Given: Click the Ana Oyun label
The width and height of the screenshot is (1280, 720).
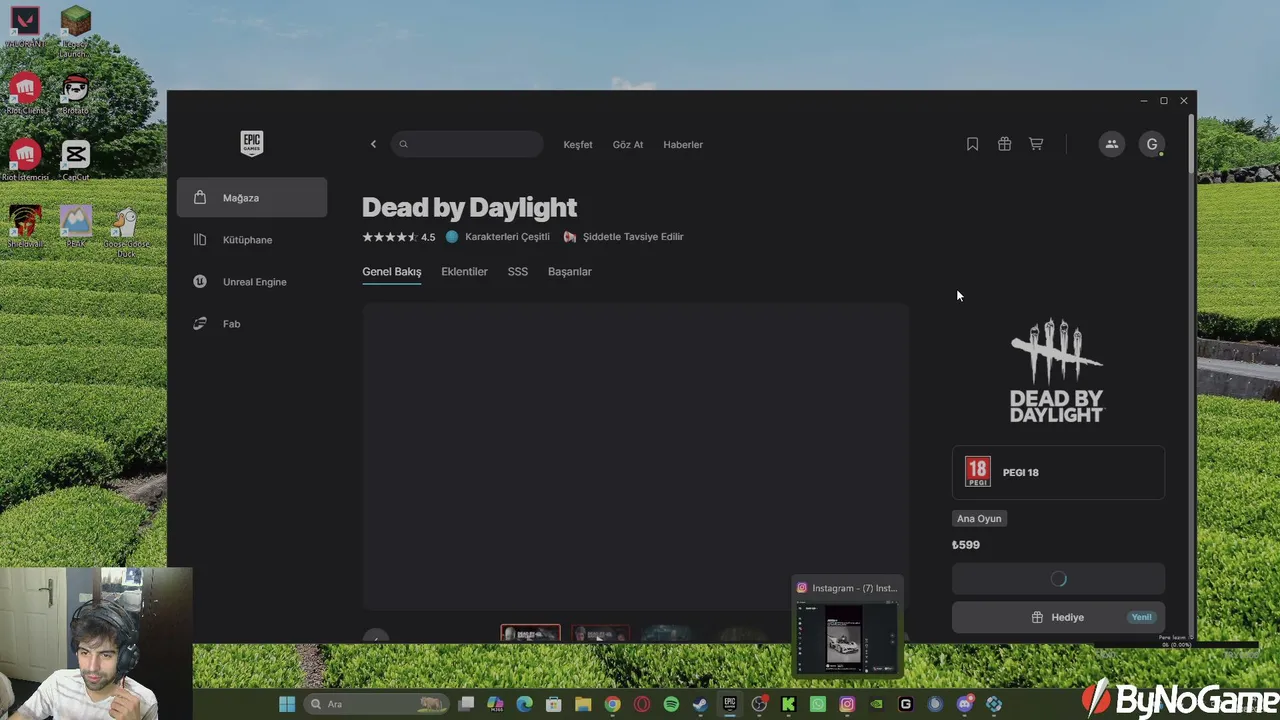Looking at the screenshot, I should click(979, 519).
